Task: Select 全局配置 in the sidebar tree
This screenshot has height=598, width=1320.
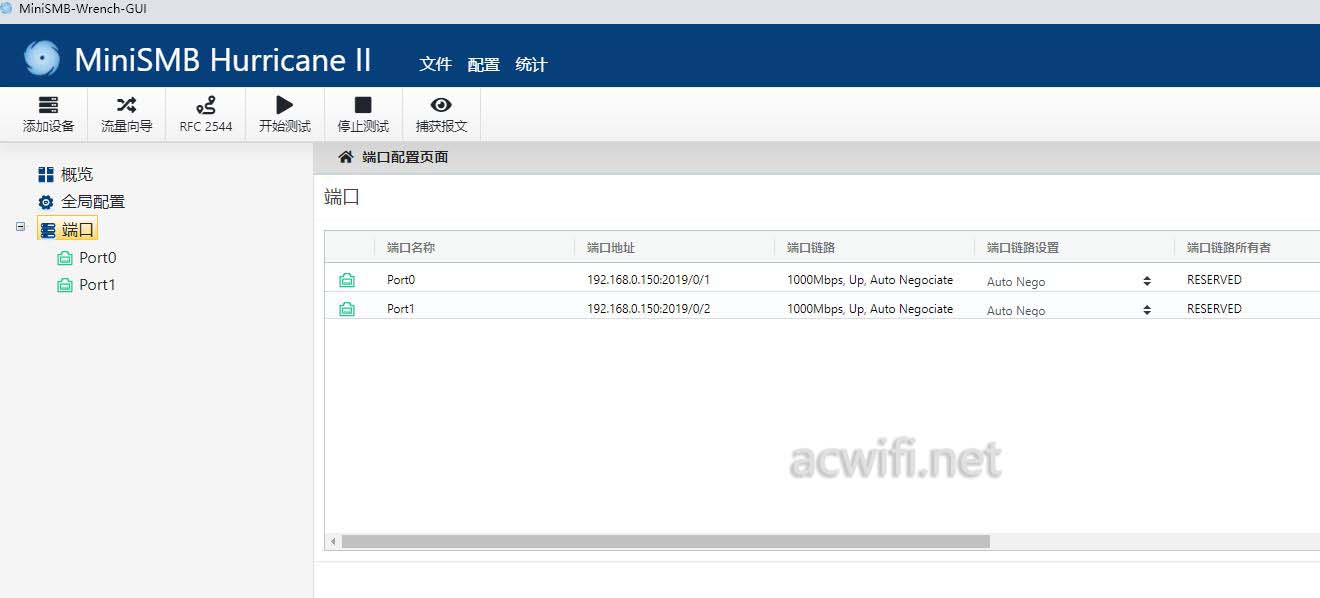Action: point(93,202)
